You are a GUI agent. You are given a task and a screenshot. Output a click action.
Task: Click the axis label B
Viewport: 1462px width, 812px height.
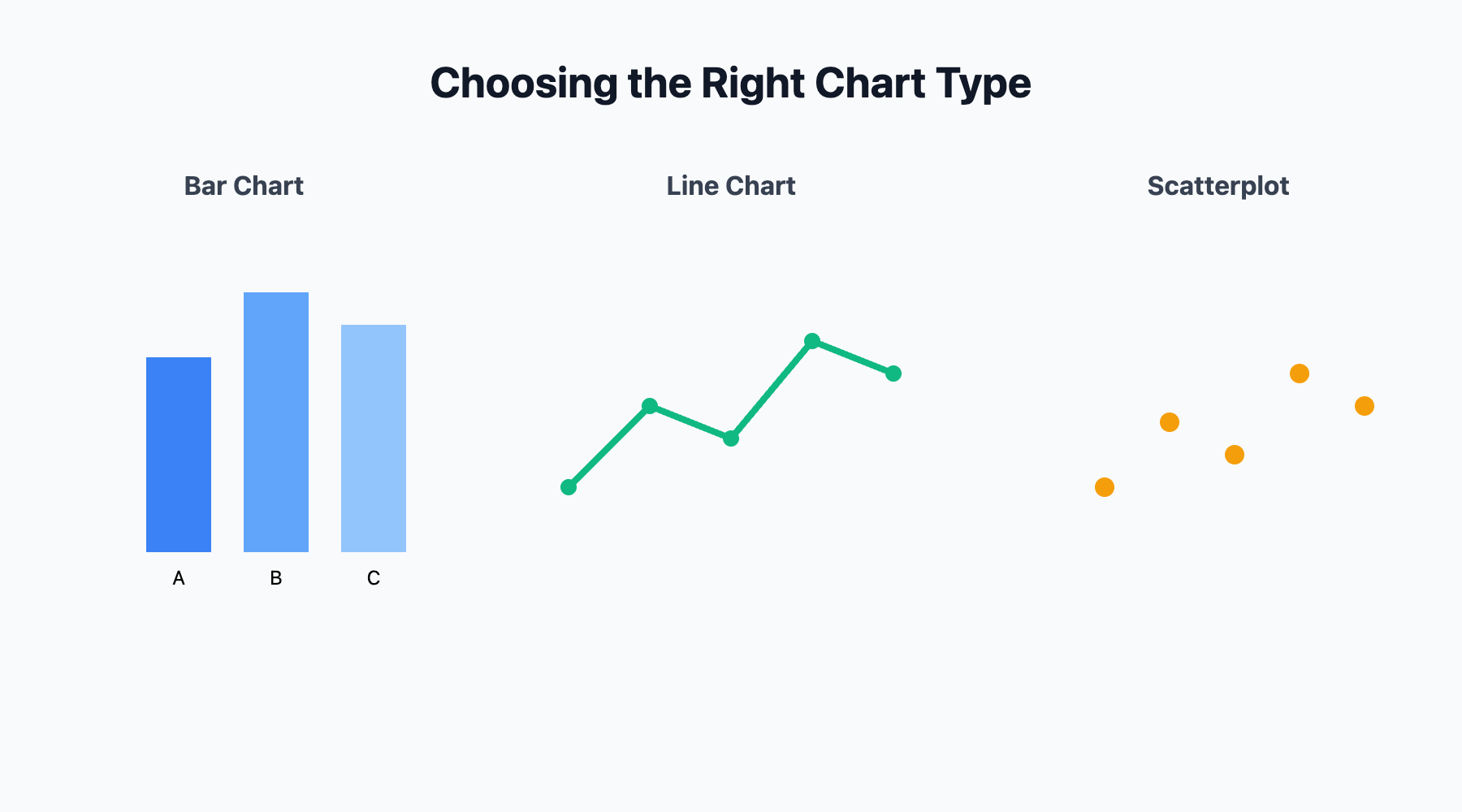point(276,578)
